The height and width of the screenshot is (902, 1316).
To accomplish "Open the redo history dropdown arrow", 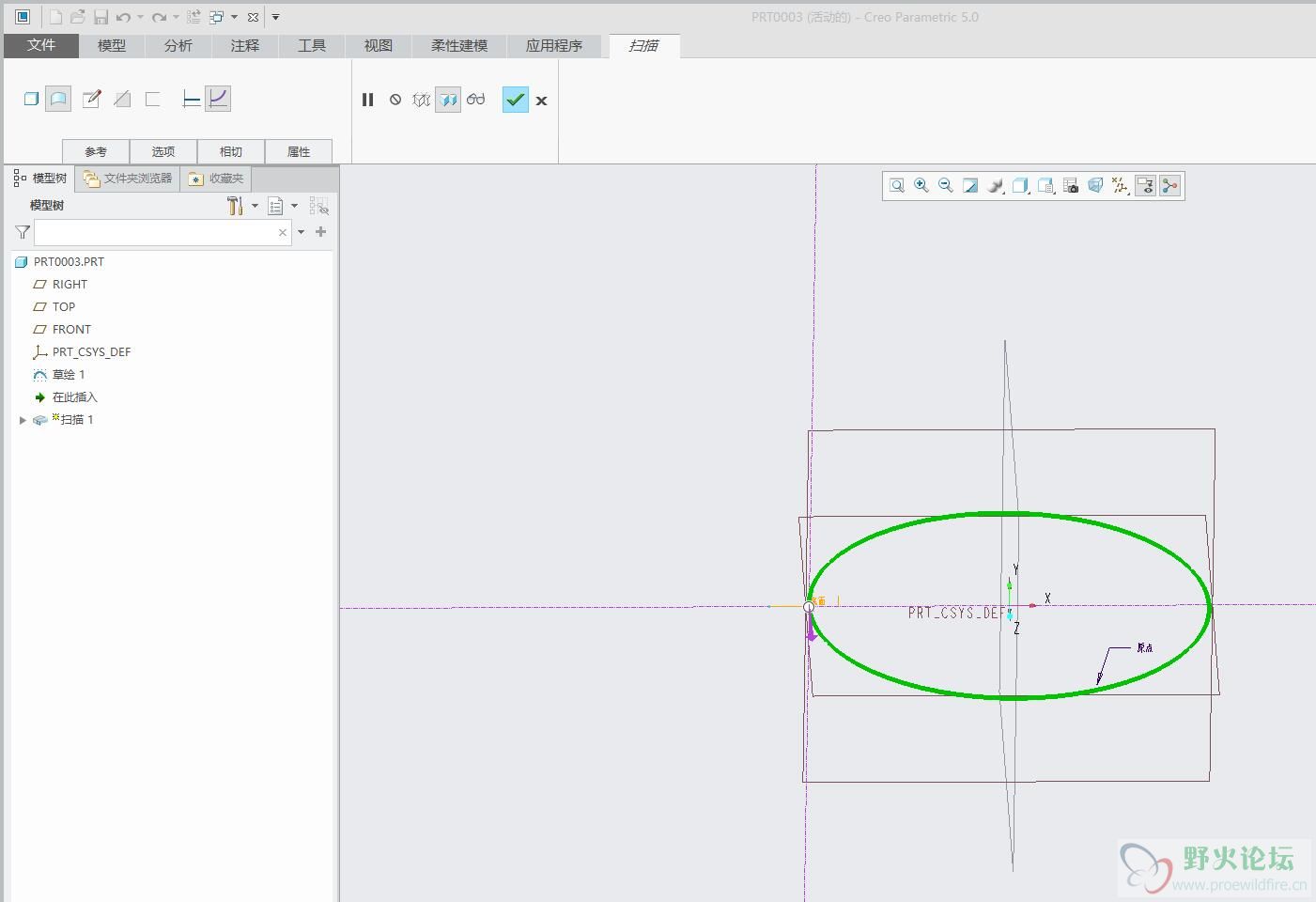I will click(176, 17).
